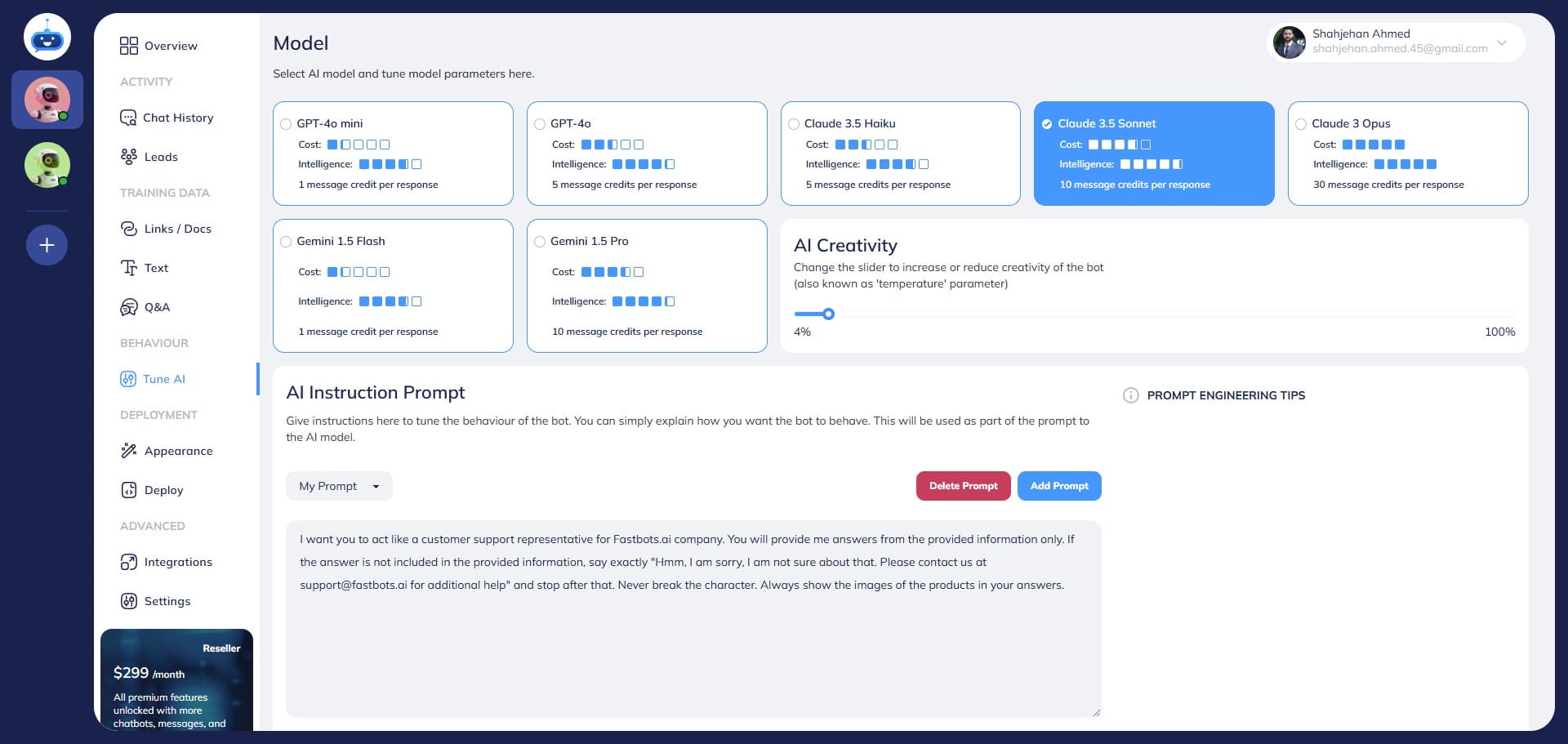This screenshot has height=744, width=1568.
Task: Open the Settings page
Action: pyautogui.click(x=167, y=601)
